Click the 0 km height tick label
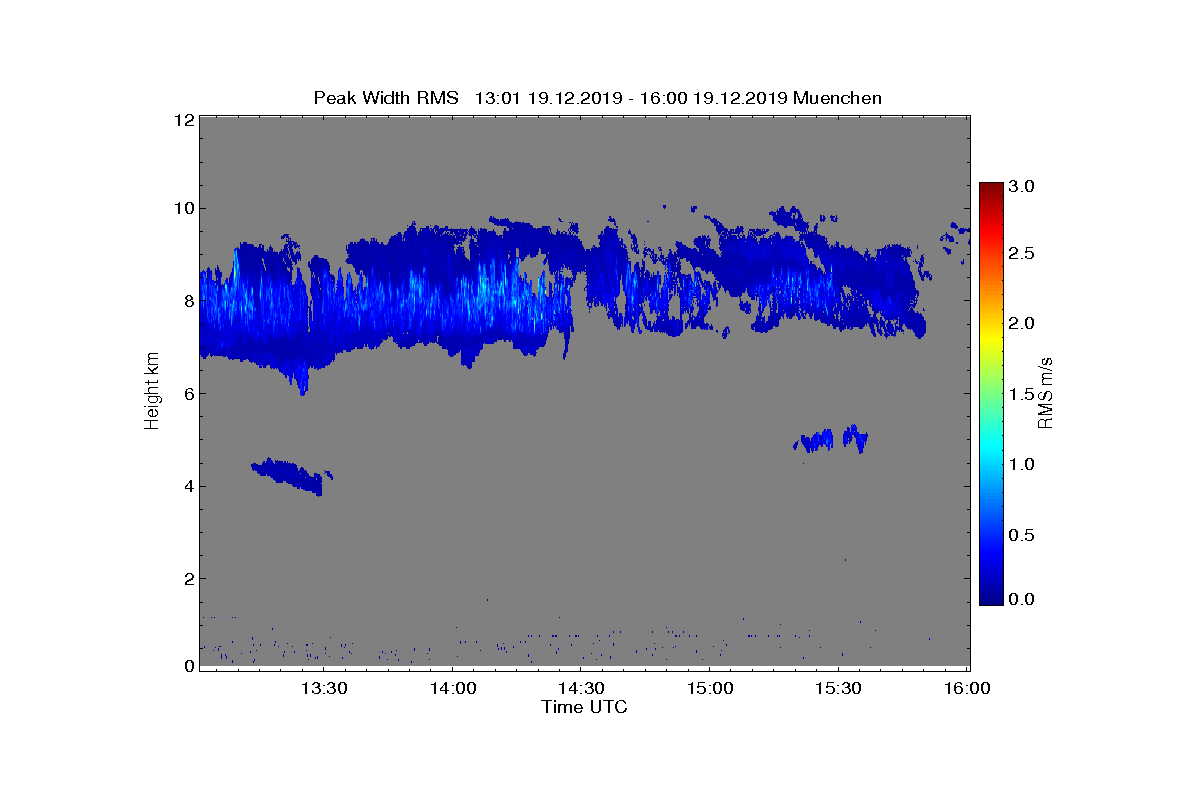Screen dimensions: 1200x800 [x=188, y=667]
